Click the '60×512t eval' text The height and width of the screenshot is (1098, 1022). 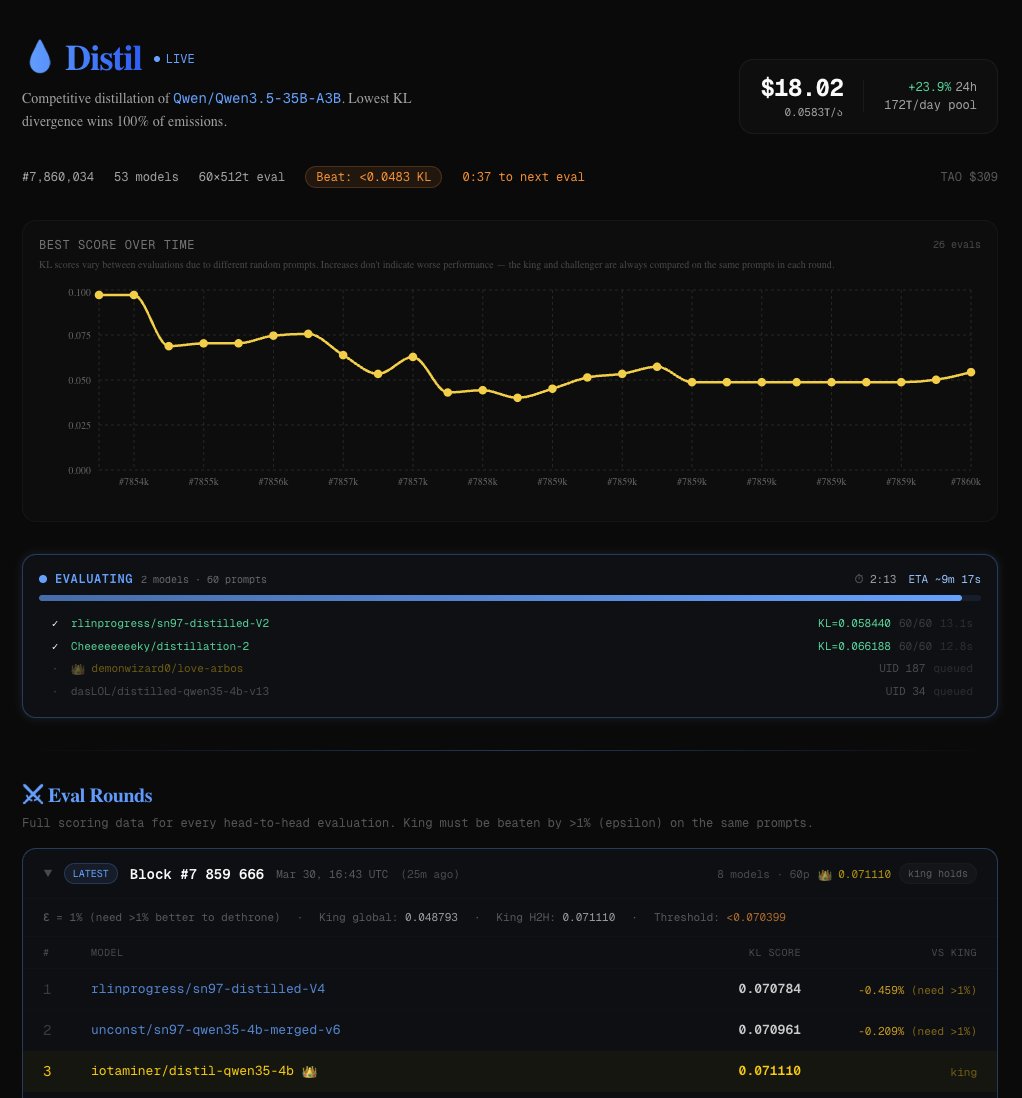242,177
